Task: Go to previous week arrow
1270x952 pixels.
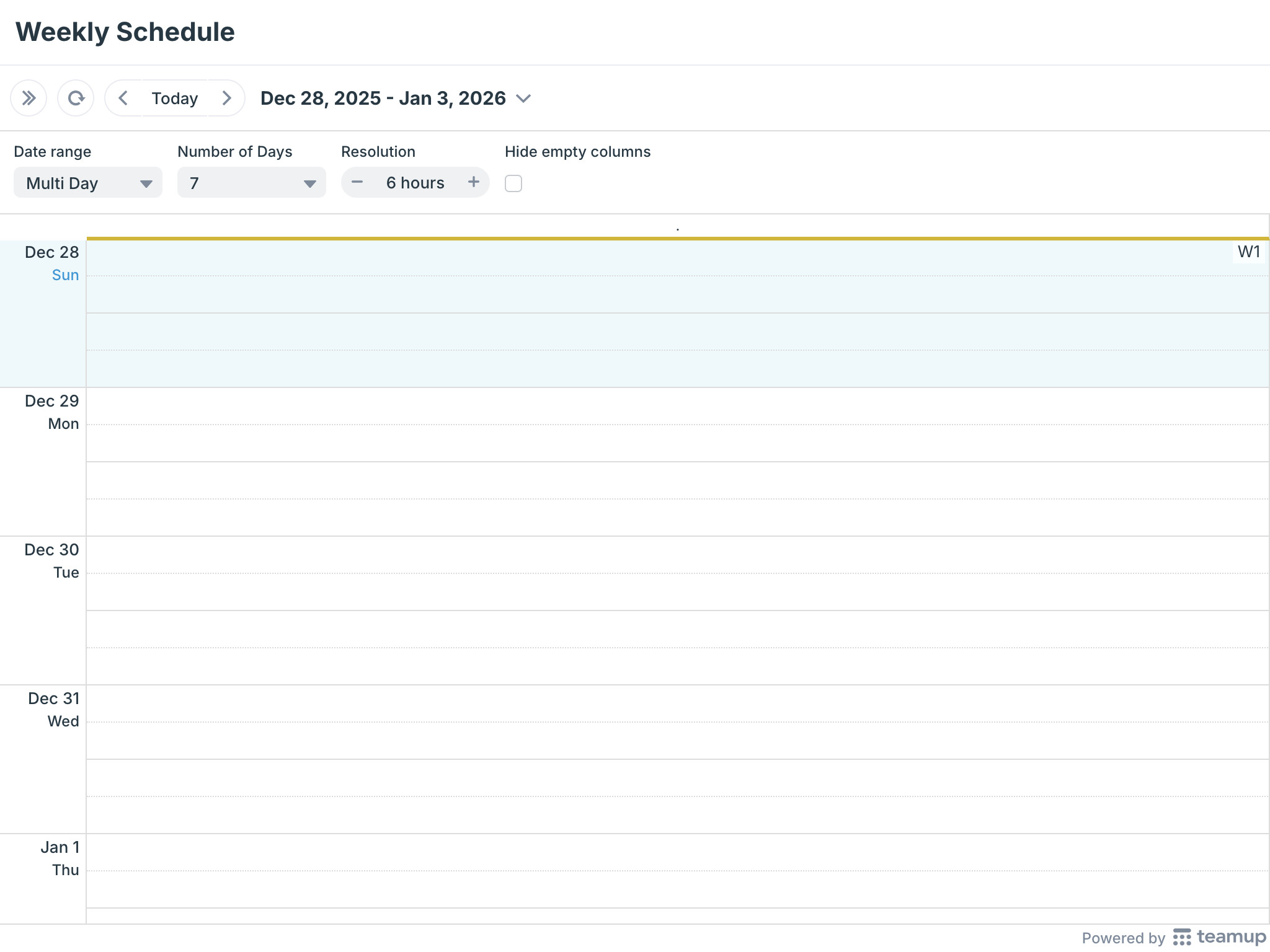Action: coord(123,98)
